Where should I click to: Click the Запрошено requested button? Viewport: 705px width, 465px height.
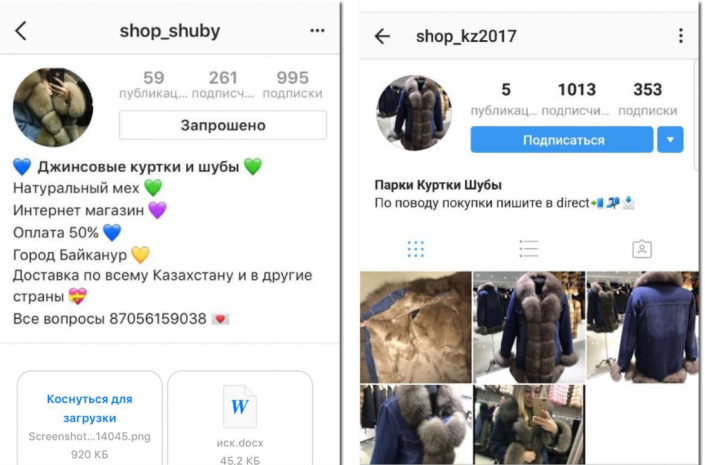(223, 125)
